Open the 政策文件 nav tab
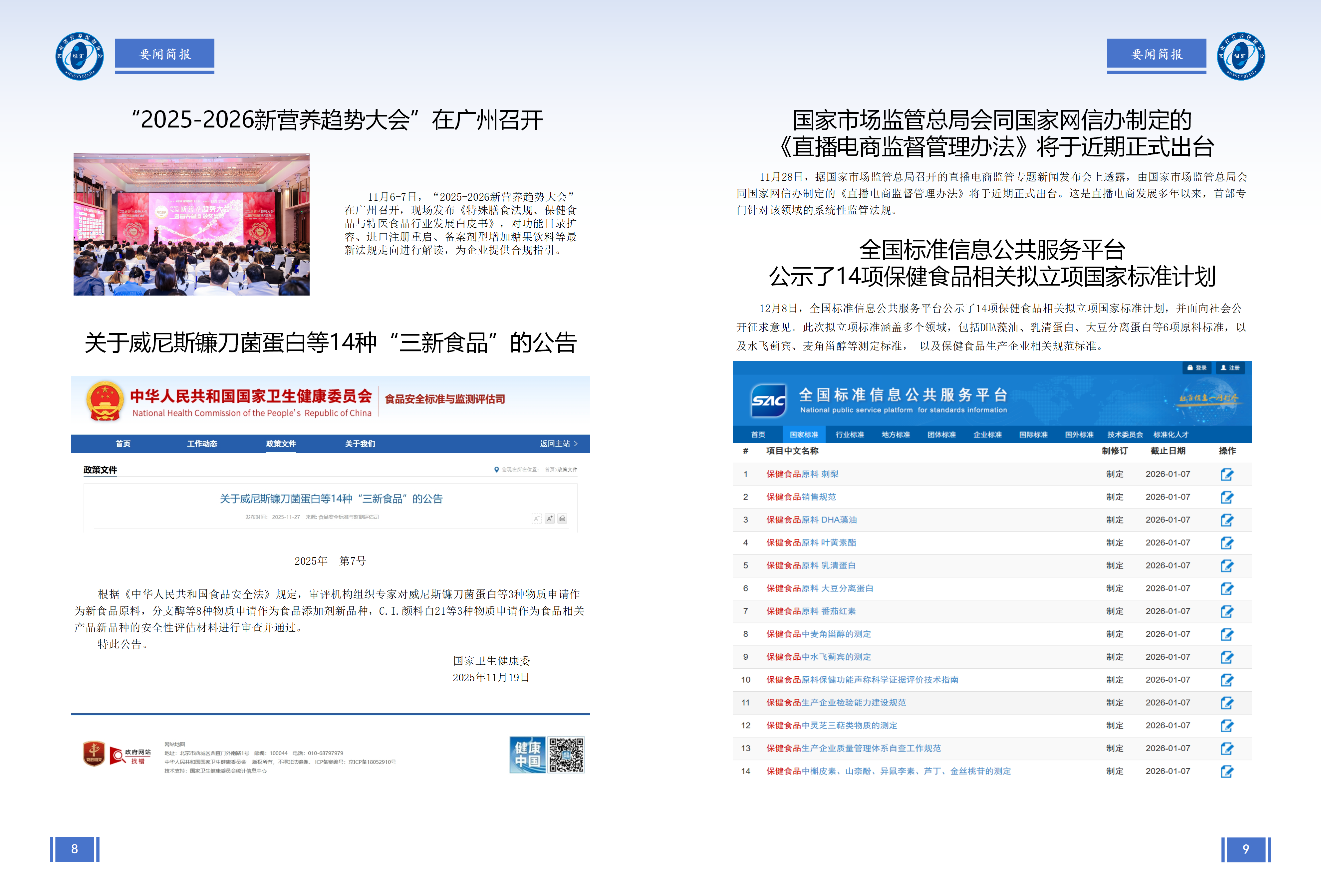This screenshot has height=896, width=1321. point(281,444)
